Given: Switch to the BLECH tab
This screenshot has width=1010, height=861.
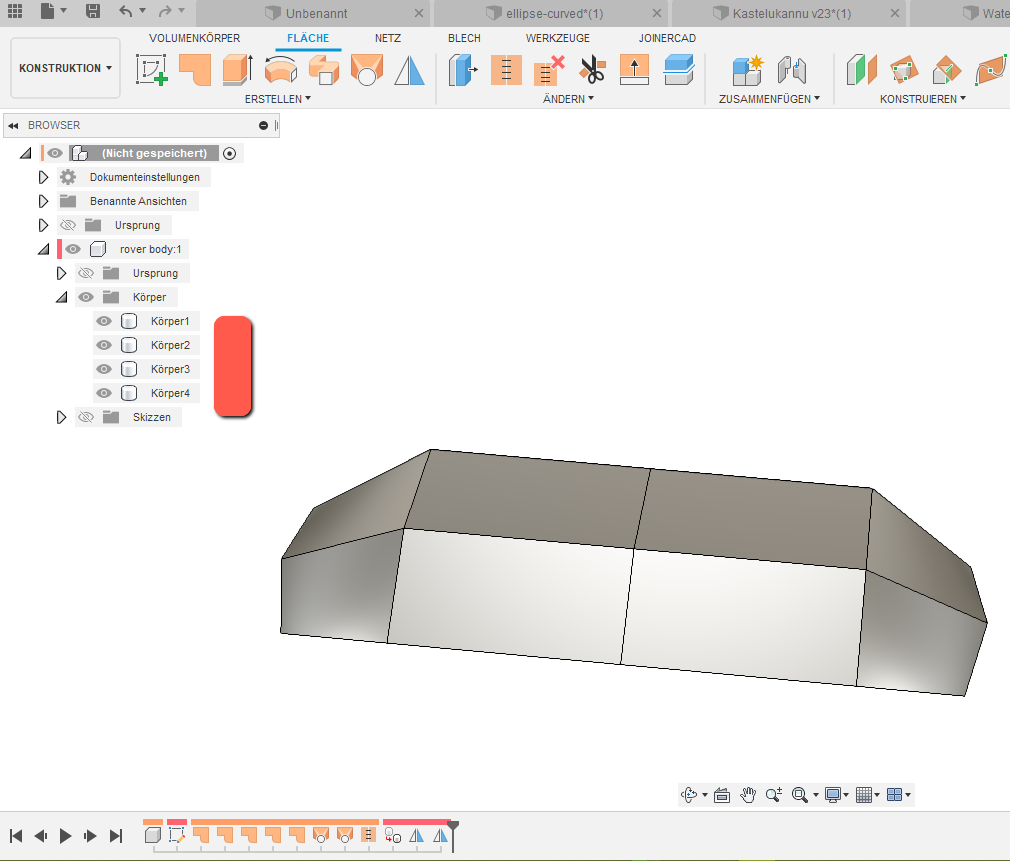Looking at the screenshot, I should pos(464,38).
